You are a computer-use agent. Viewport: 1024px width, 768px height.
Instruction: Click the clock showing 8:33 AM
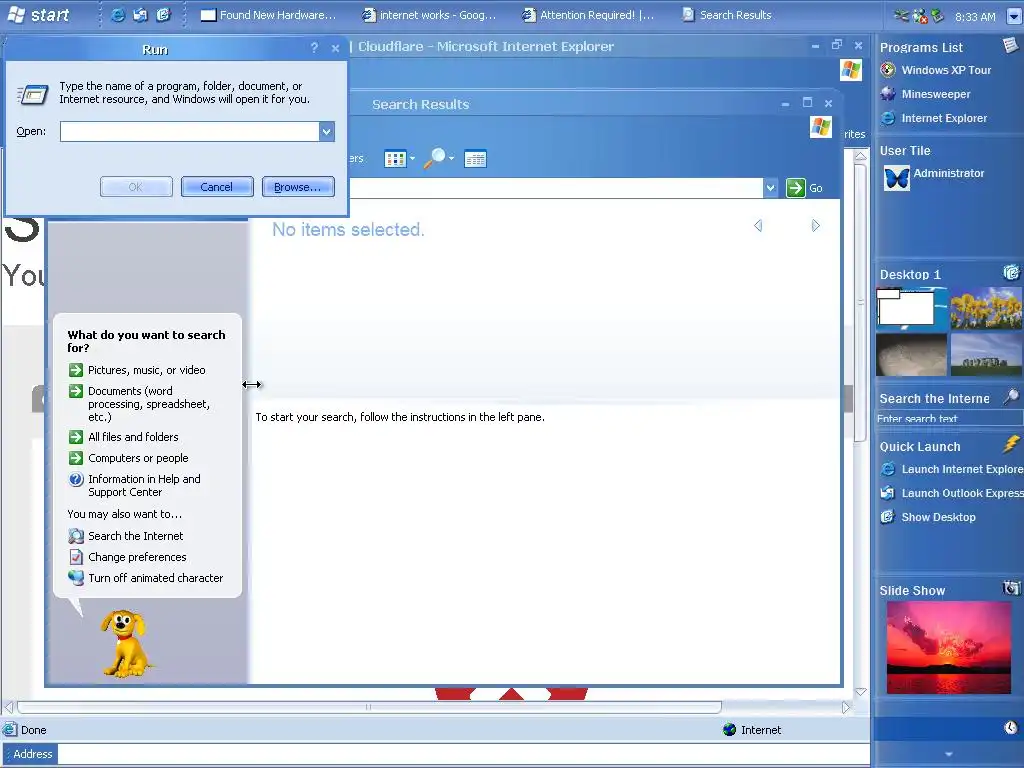975,16
